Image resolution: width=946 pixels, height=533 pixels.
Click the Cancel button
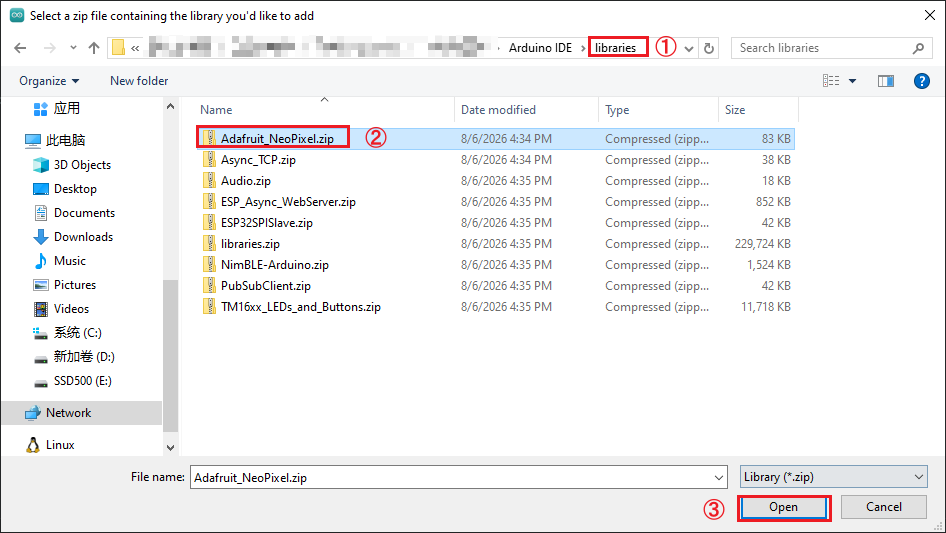884,507
